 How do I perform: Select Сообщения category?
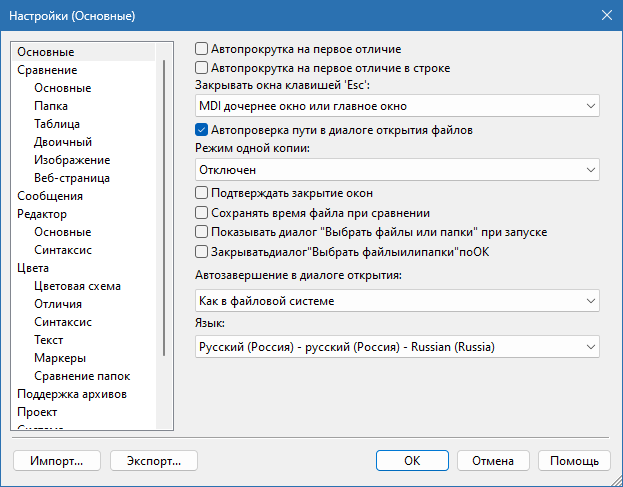50,196
